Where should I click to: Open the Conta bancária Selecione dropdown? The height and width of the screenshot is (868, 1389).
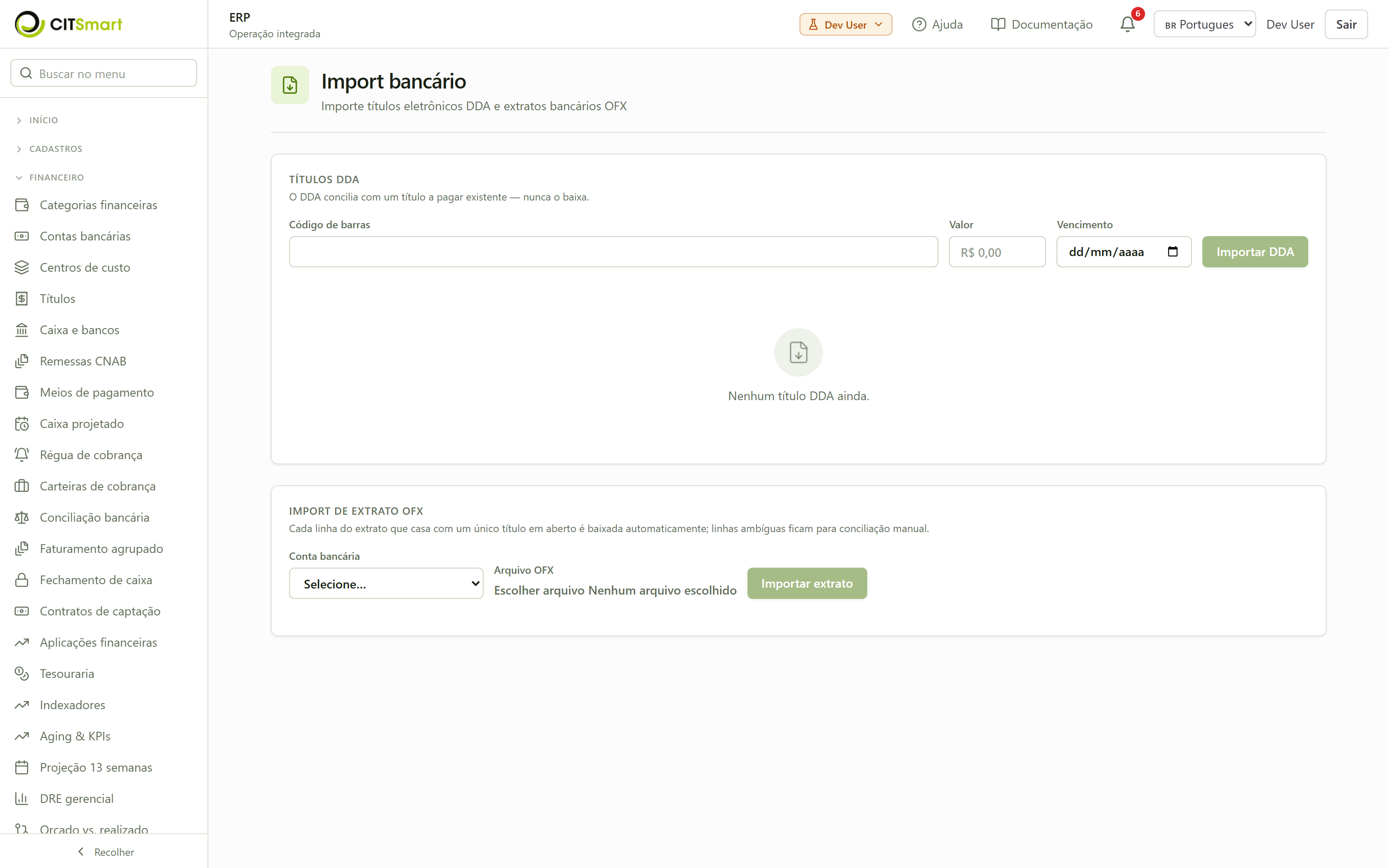386,583
